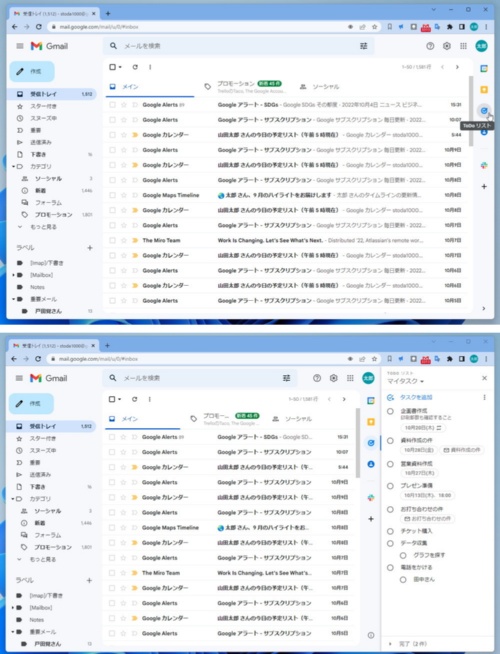Mark 企画書作成 task complete
This screenshot has width=500, height=654.
[x=390, y=411]
